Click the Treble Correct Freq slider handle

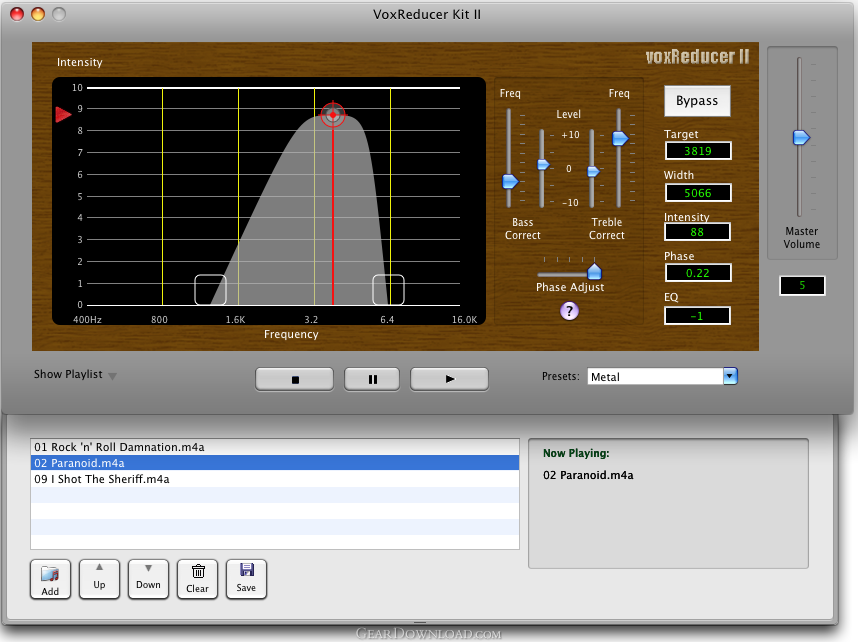pos(620,138)
